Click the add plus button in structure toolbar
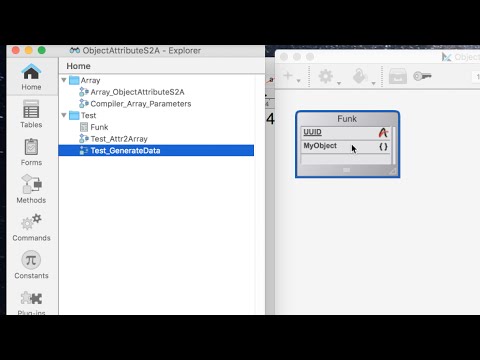480x360 pixels. coord(288,76)
